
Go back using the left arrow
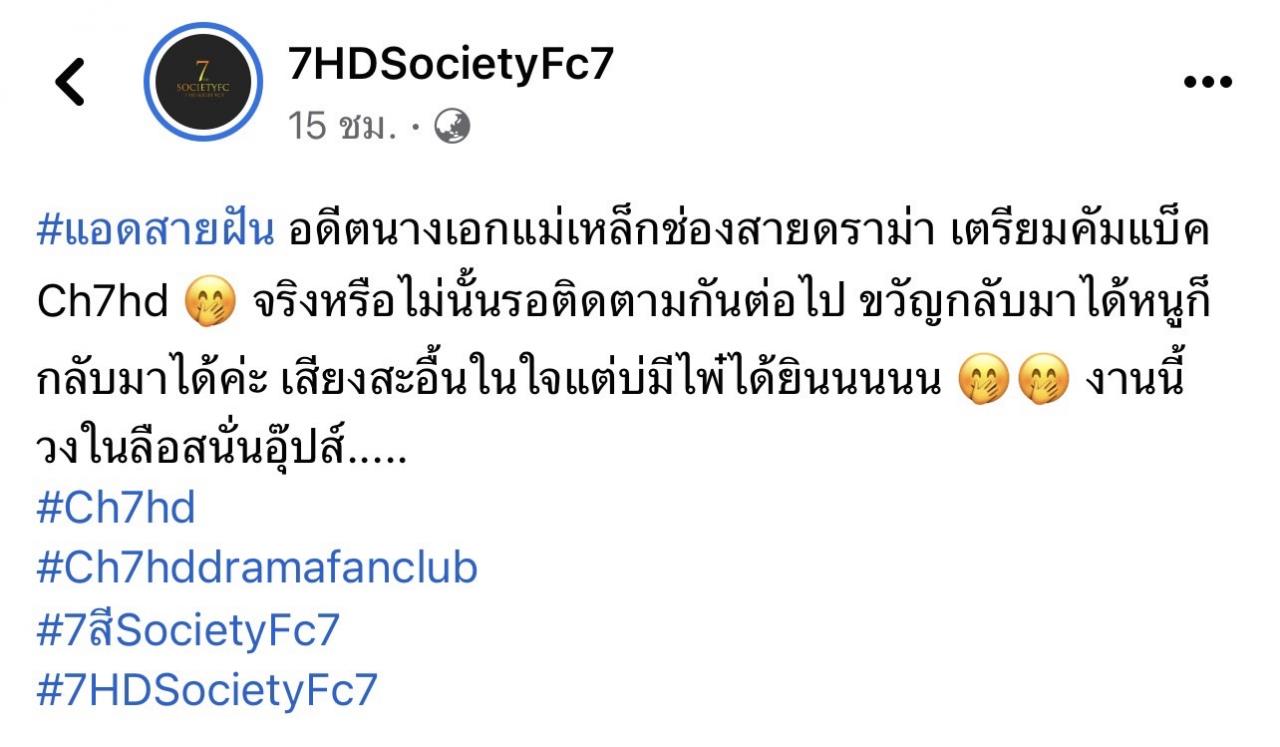click(x=70, y=82)
